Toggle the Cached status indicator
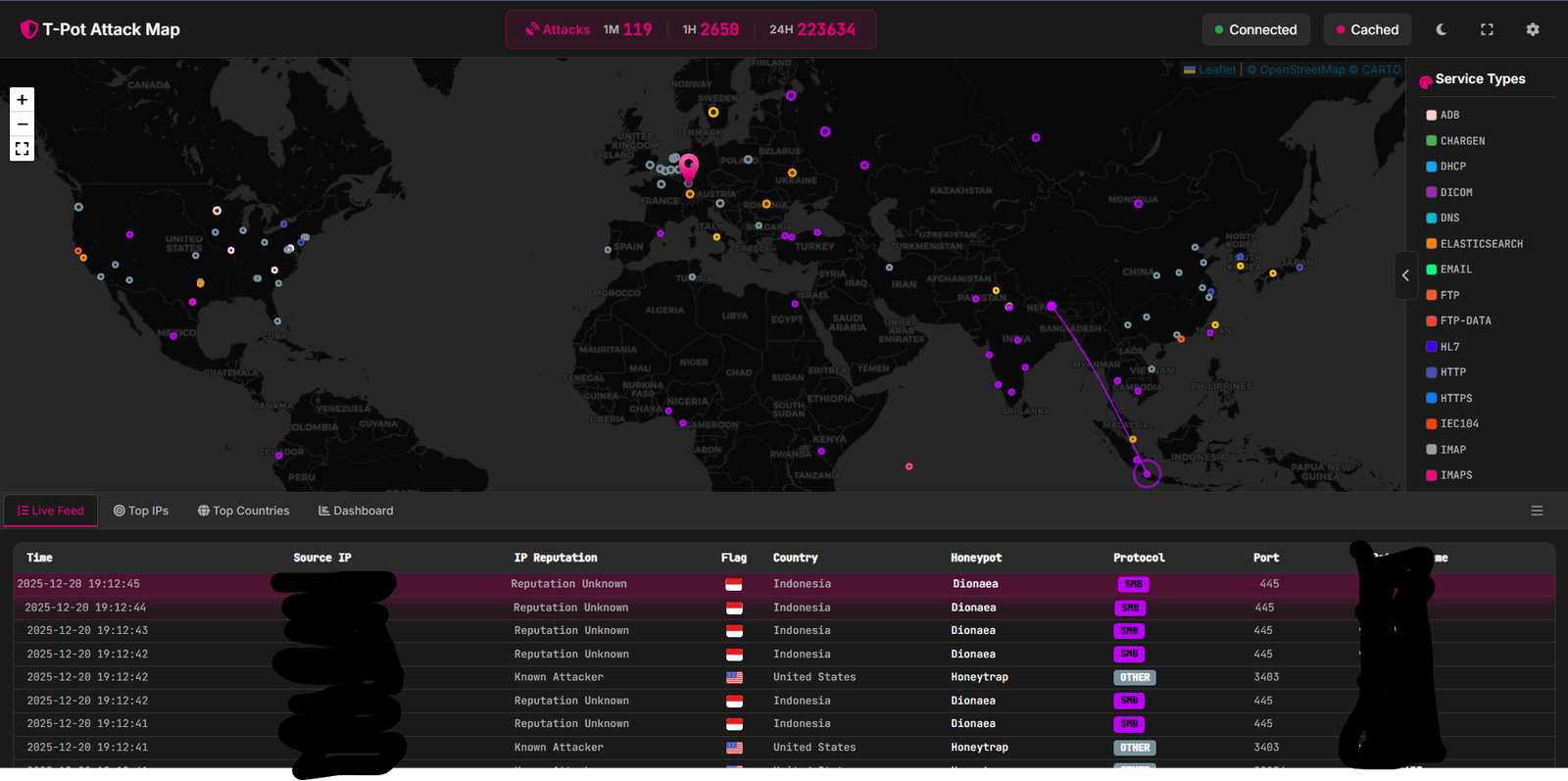The width and height of the screenshot is (1568, 781). (1367, 29)
